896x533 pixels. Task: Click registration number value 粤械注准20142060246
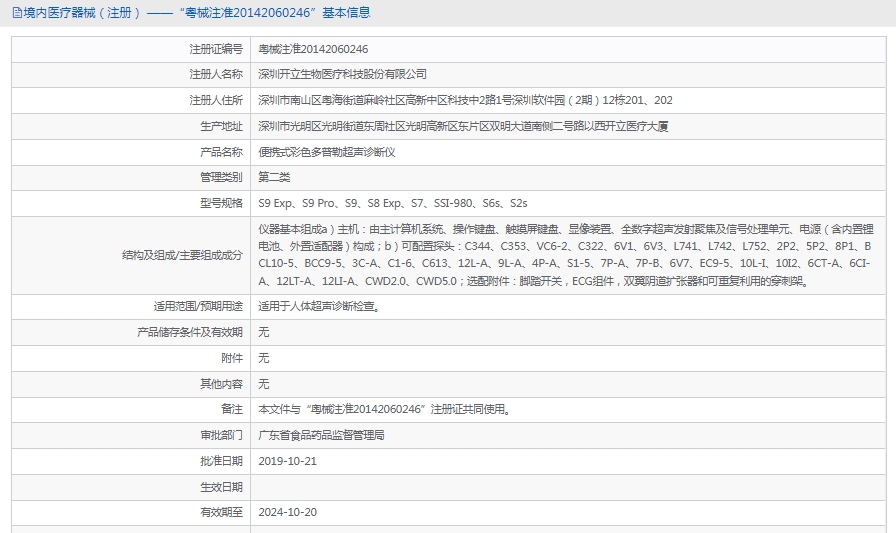(313, 49)
